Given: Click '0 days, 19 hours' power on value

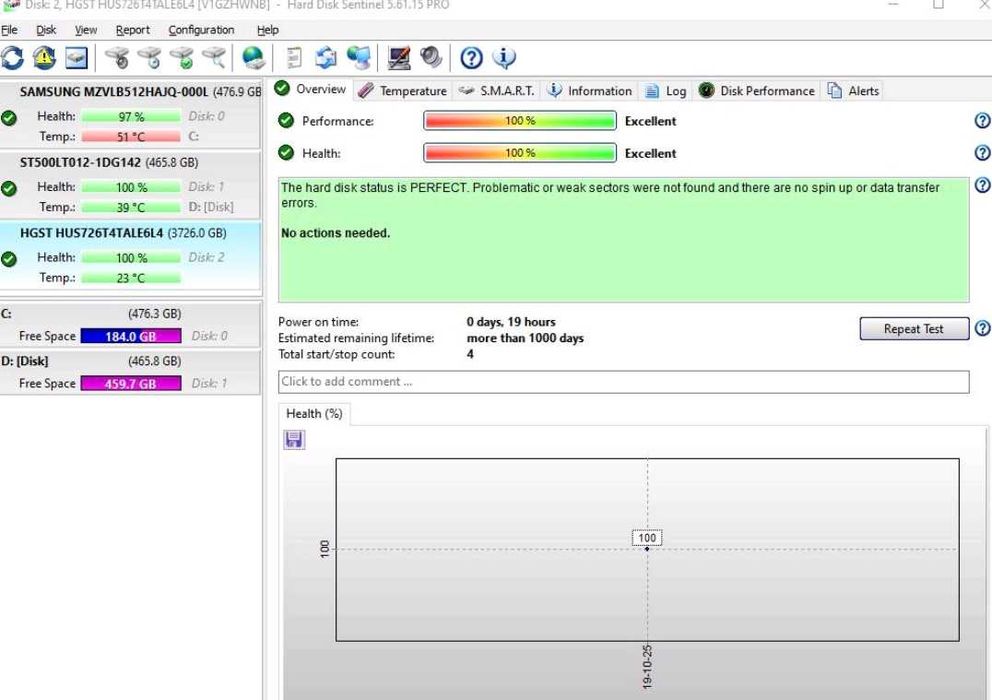Looking at the screenshot, I should click(511, 322).
